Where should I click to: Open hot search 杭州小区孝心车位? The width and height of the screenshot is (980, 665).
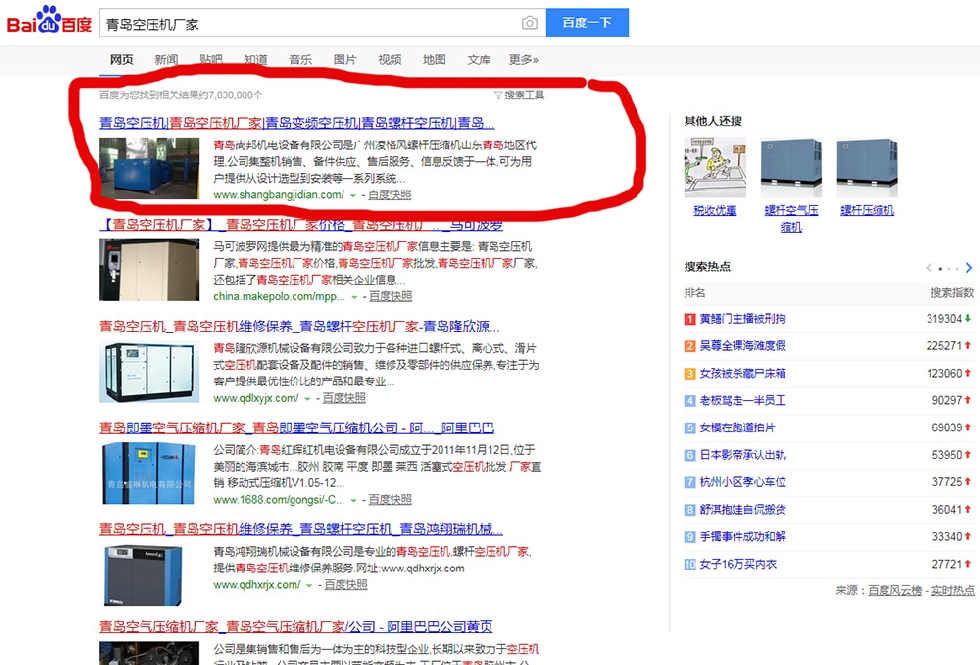[x=742, y=482]
